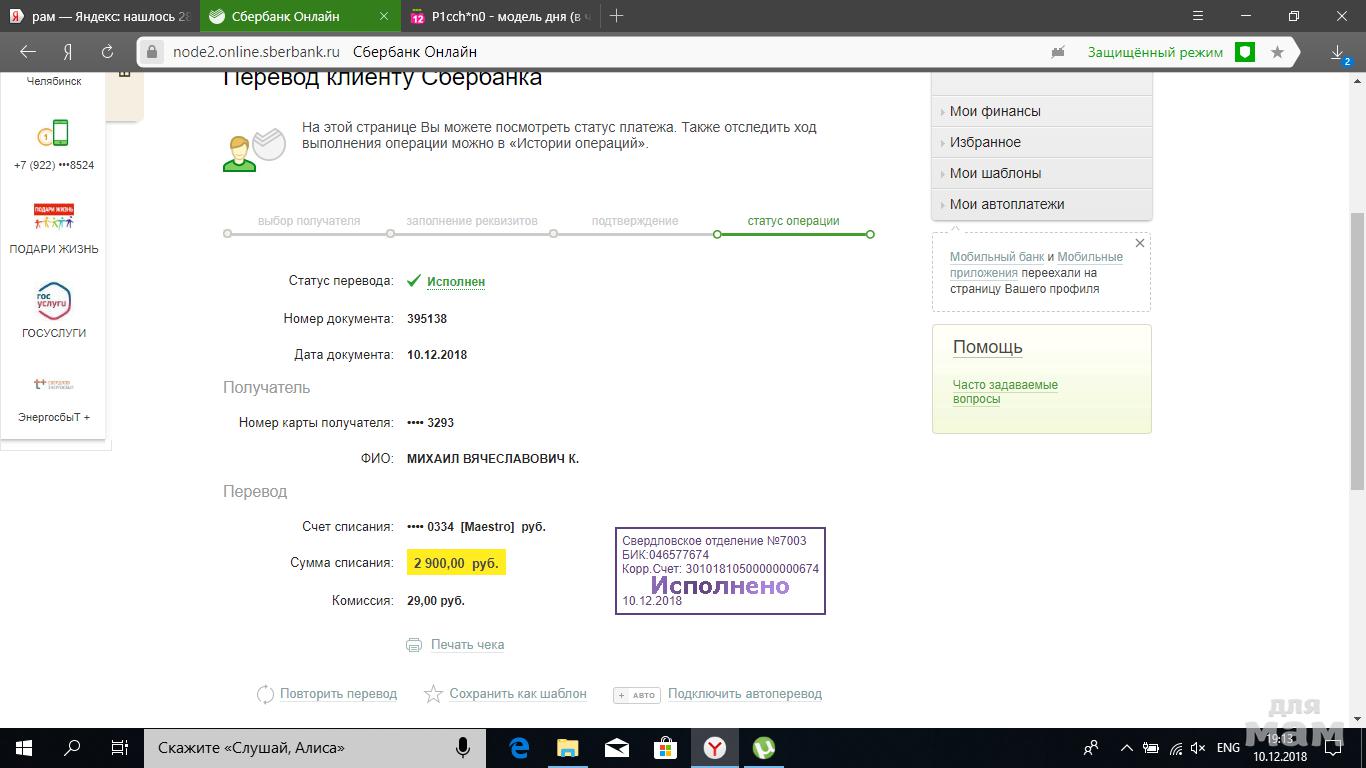Open browser downloads arrow icon
The image size is (1366, 768).
click(x=1337, y=52)
